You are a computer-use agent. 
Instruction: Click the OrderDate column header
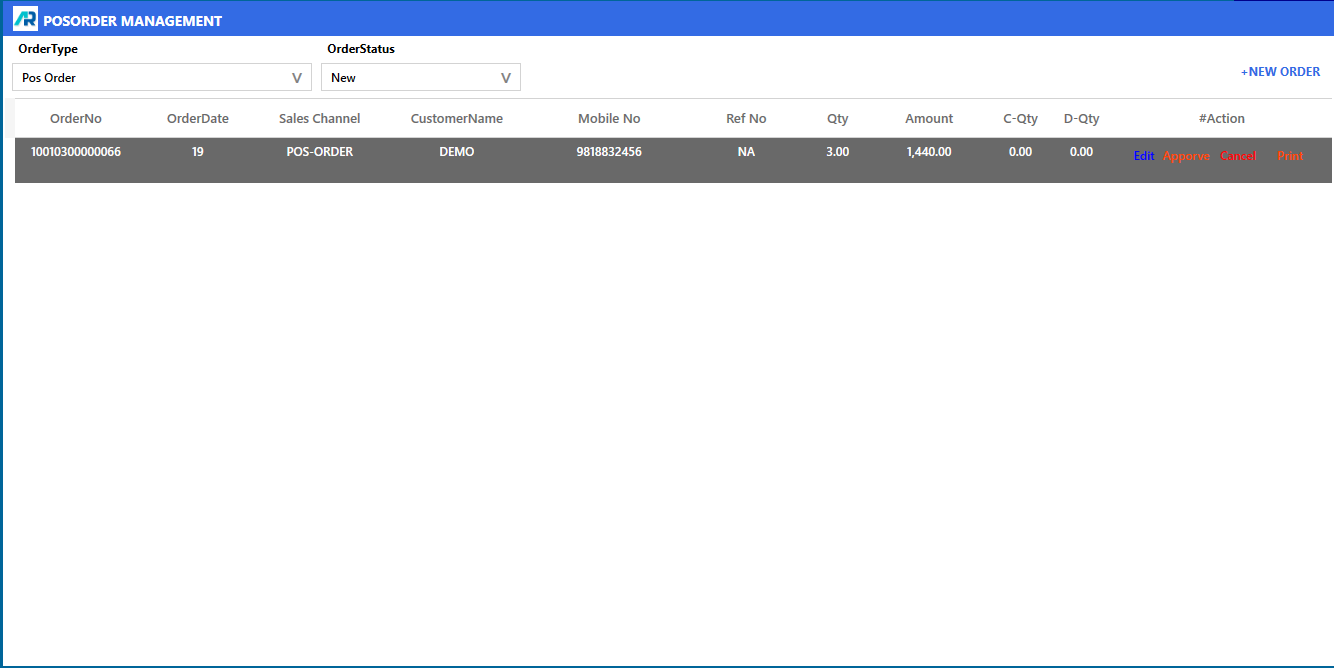198,118
